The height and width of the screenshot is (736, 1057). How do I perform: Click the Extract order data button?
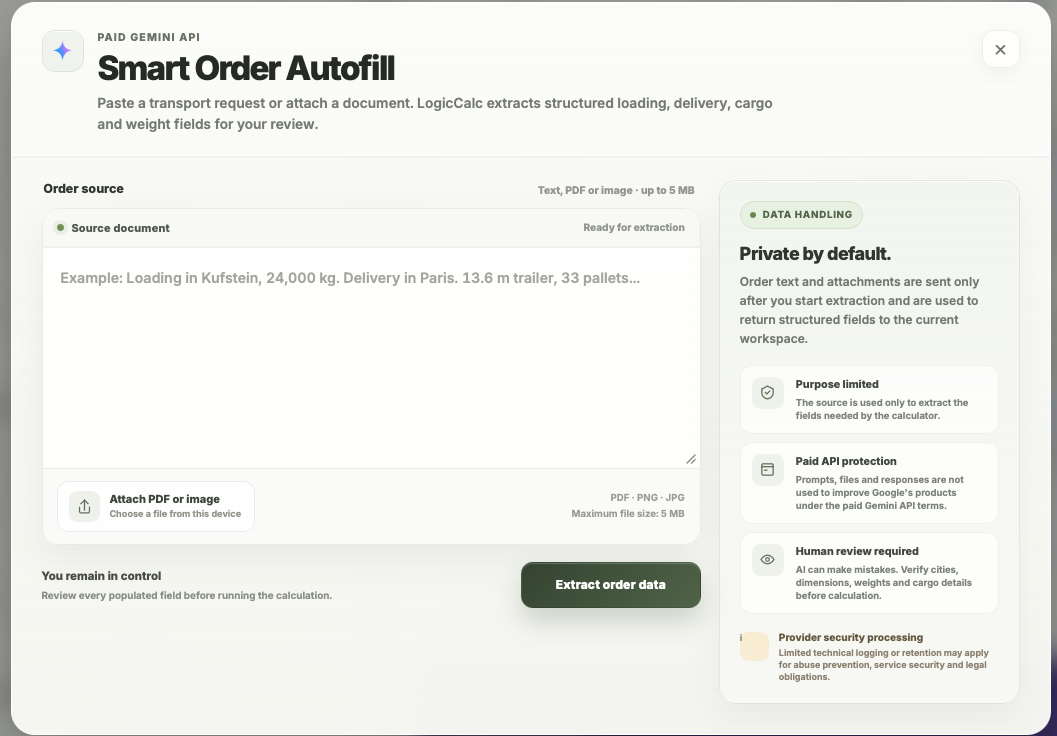[611, 585]
